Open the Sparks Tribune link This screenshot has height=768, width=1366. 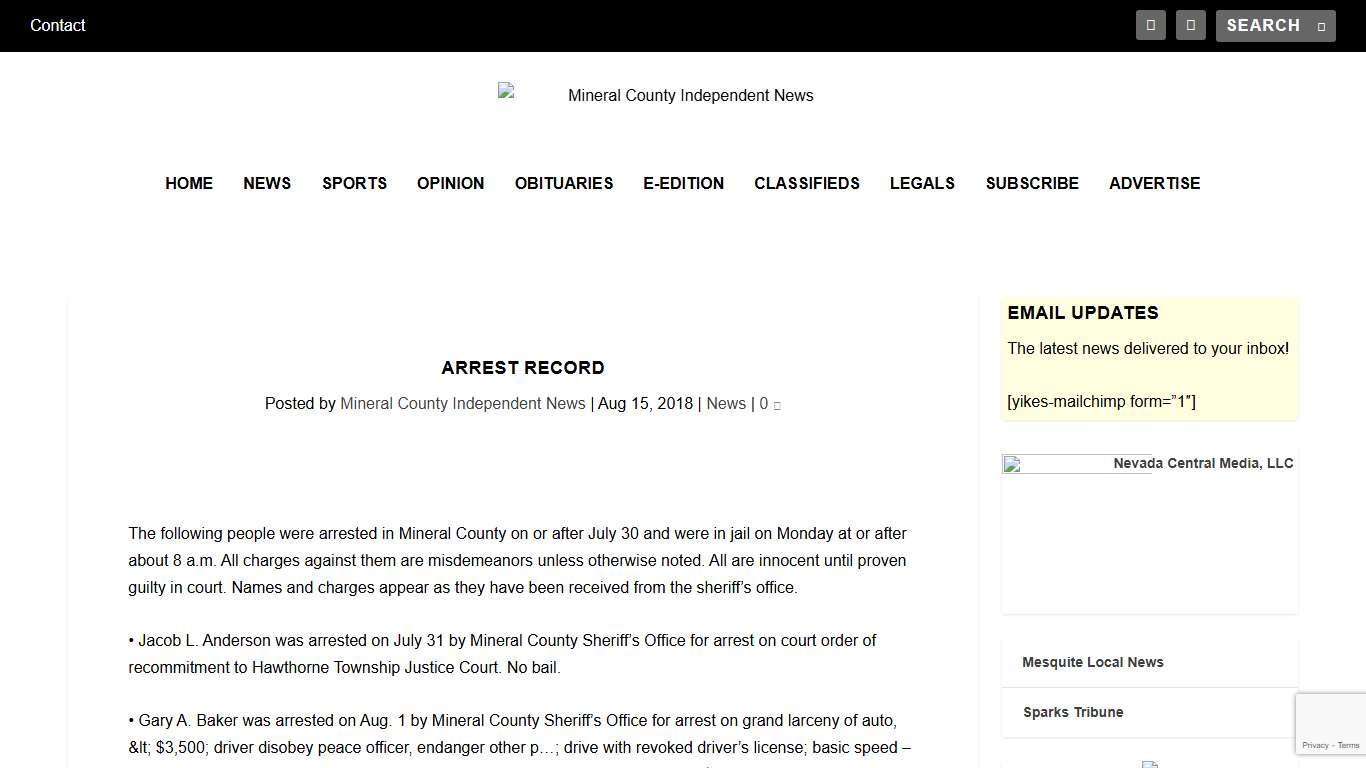pyautogui.click(x=1073, y=712)
